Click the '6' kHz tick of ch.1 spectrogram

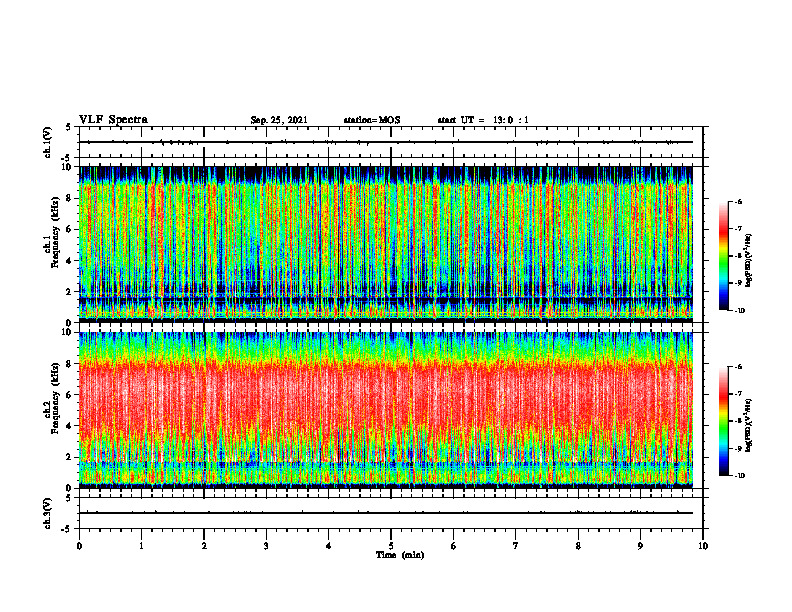click(x=70, y=229)
